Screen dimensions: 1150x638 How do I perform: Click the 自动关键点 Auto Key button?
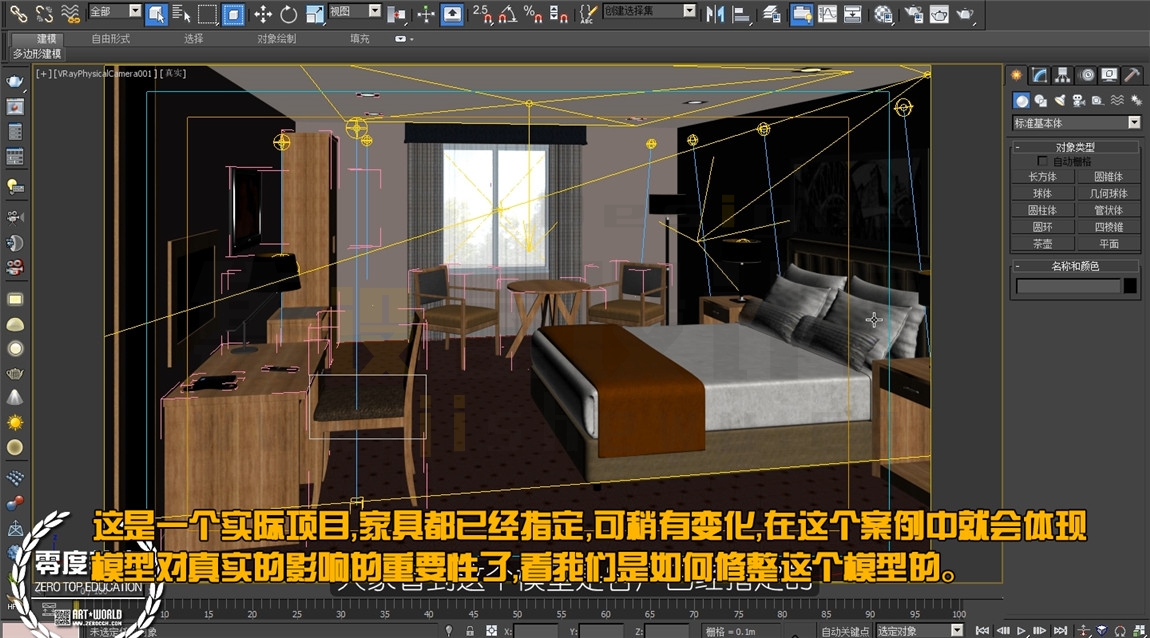pos(845,631)
